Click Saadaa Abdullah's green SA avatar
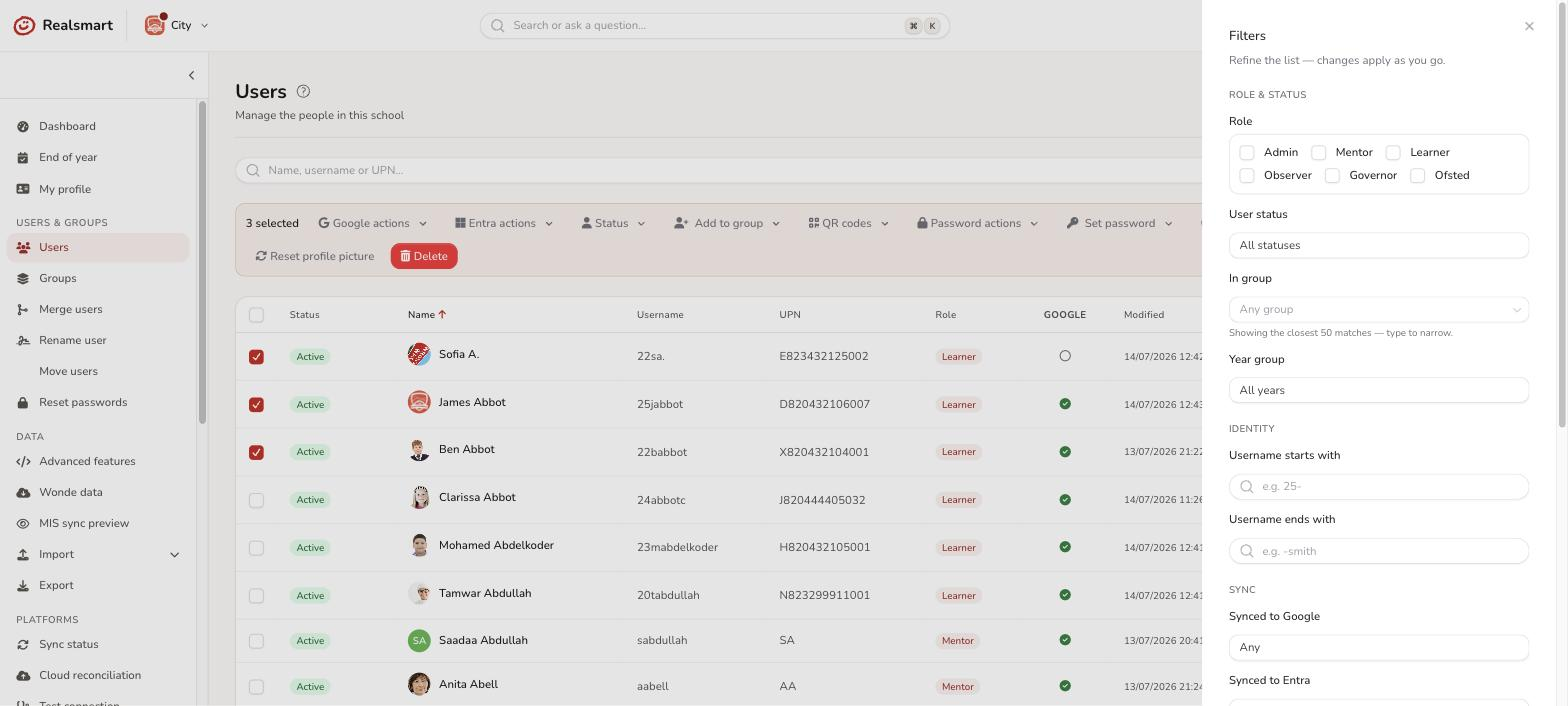Screen dimensions: 1568x706 (x=419, y=640)
